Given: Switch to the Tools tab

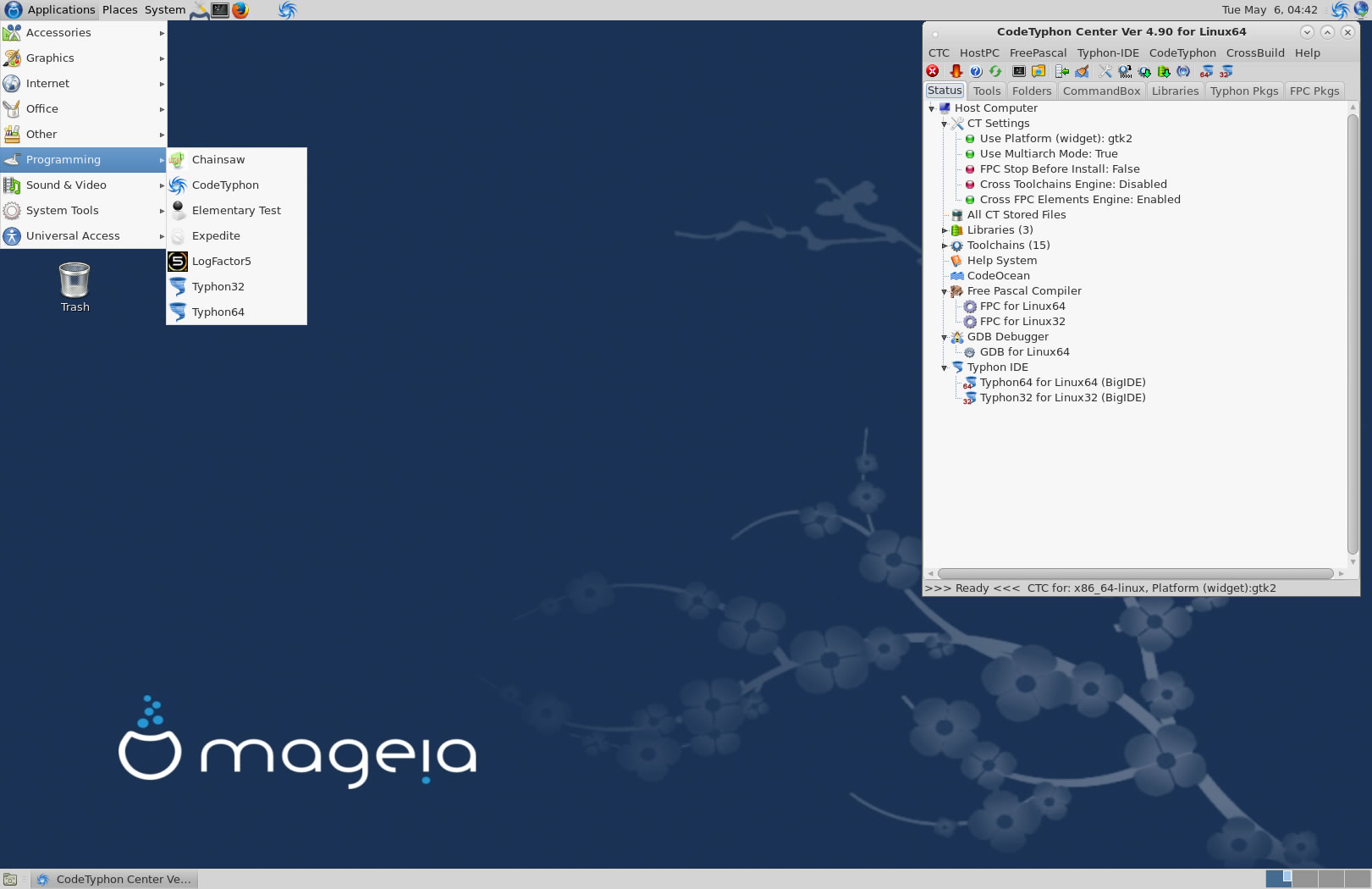Looking at the screenshot, I should tap(987, 91).
